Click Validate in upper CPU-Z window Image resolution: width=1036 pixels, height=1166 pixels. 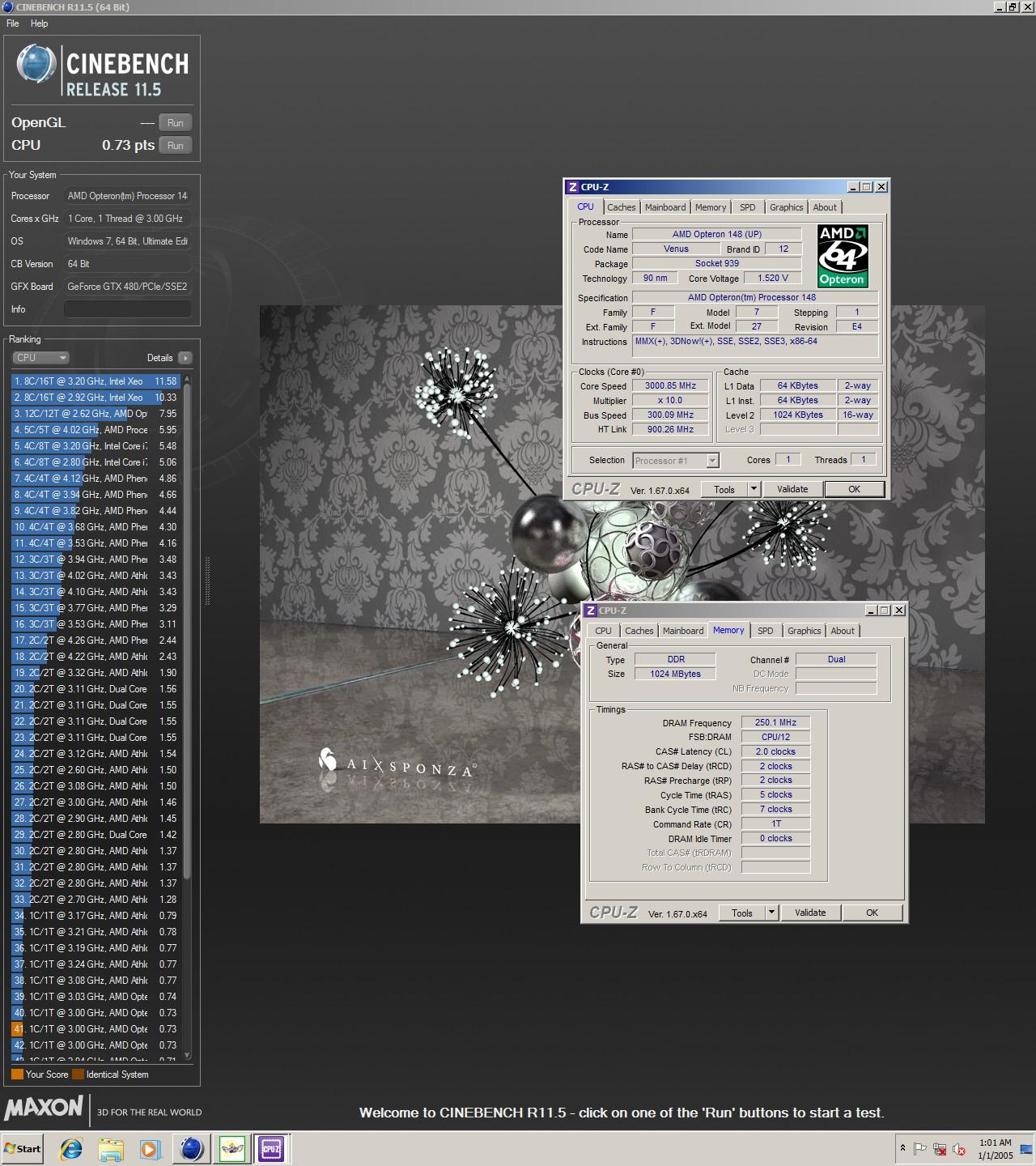click(792, 489)
